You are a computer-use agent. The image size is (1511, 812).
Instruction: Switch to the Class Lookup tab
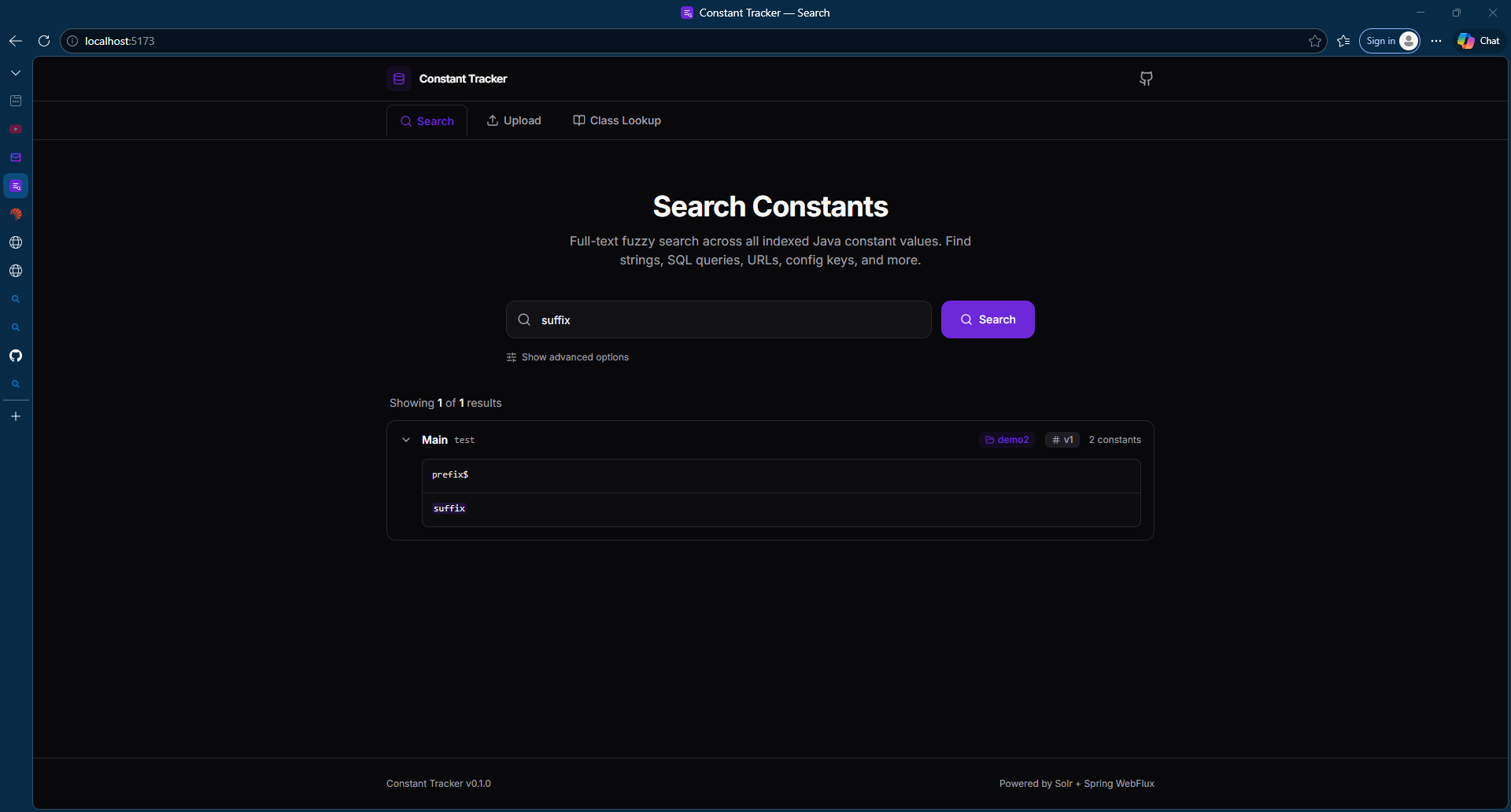[616, 120]
